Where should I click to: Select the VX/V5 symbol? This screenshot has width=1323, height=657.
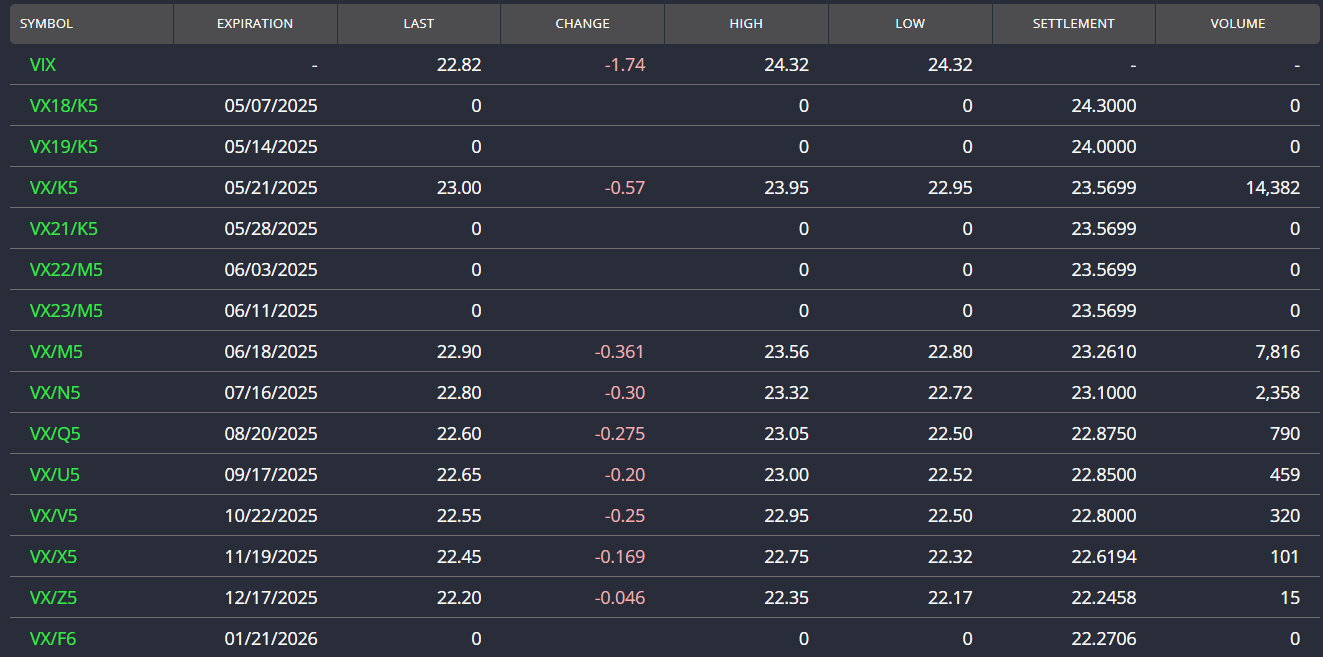click(53, 516)
